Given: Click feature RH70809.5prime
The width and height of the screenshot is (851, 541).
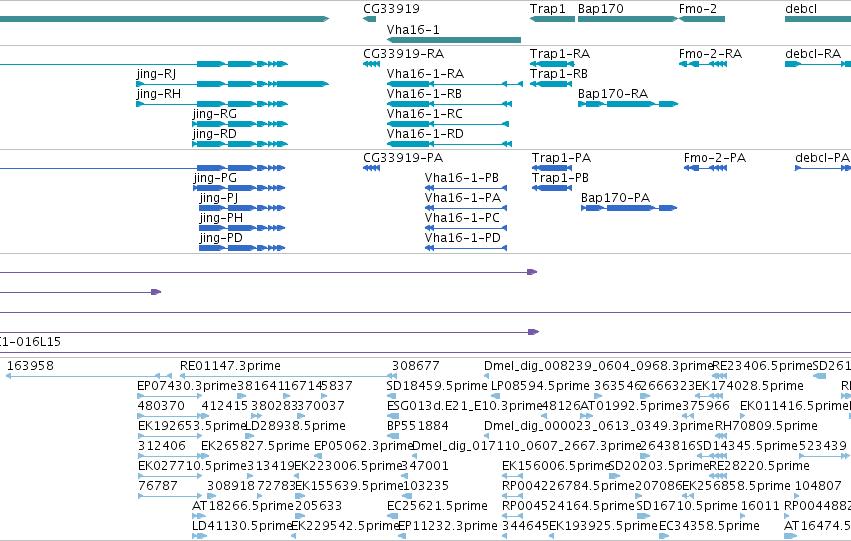Looking at the screenshot, I should coord(766,427).
